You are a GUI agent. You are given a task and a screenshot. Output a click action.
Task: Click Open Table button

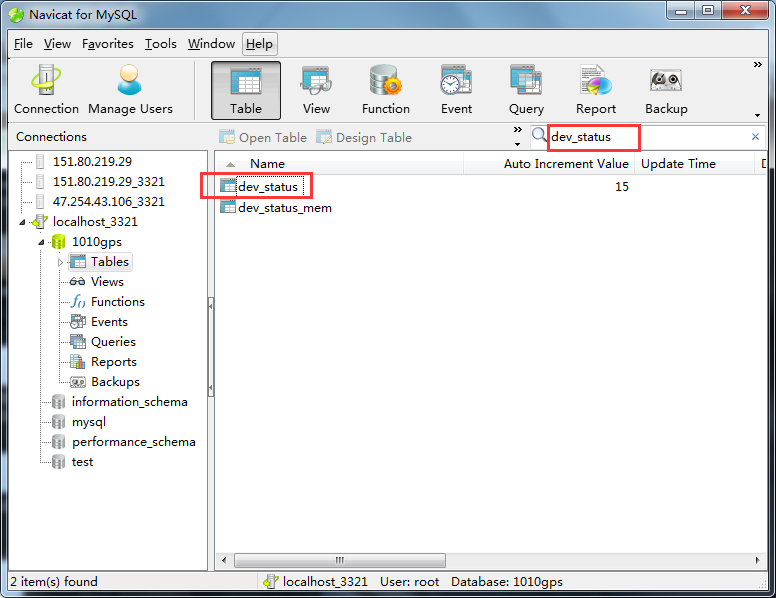263,137
